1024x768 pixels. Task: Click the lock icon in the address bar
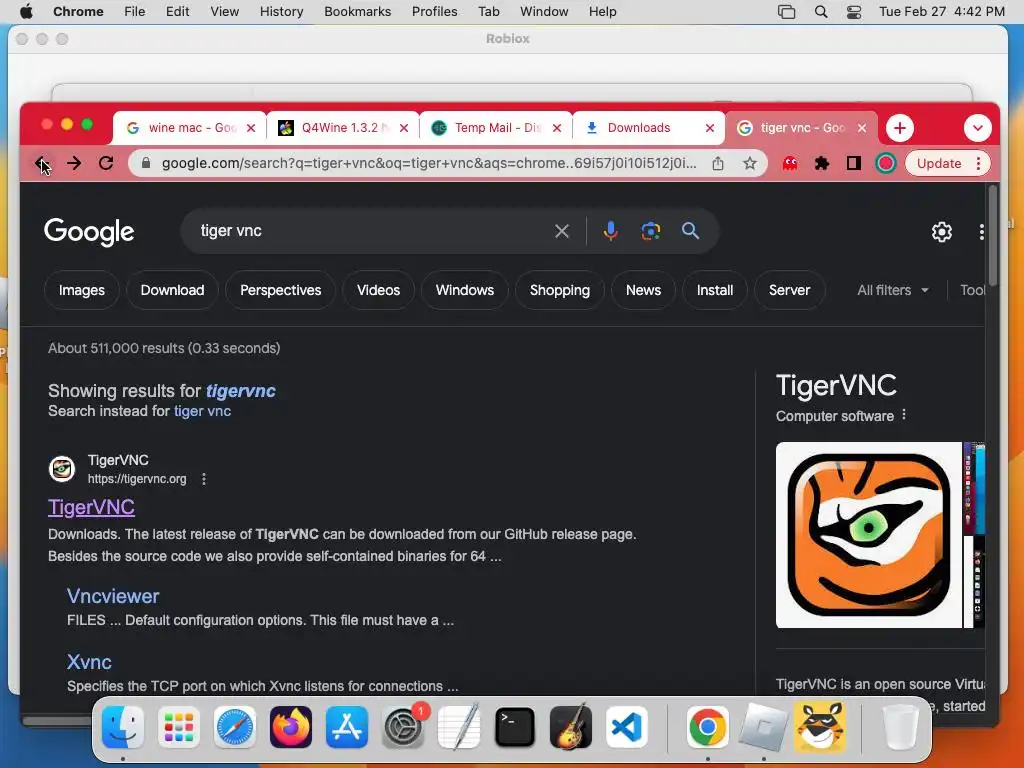[x=146, y=163]
